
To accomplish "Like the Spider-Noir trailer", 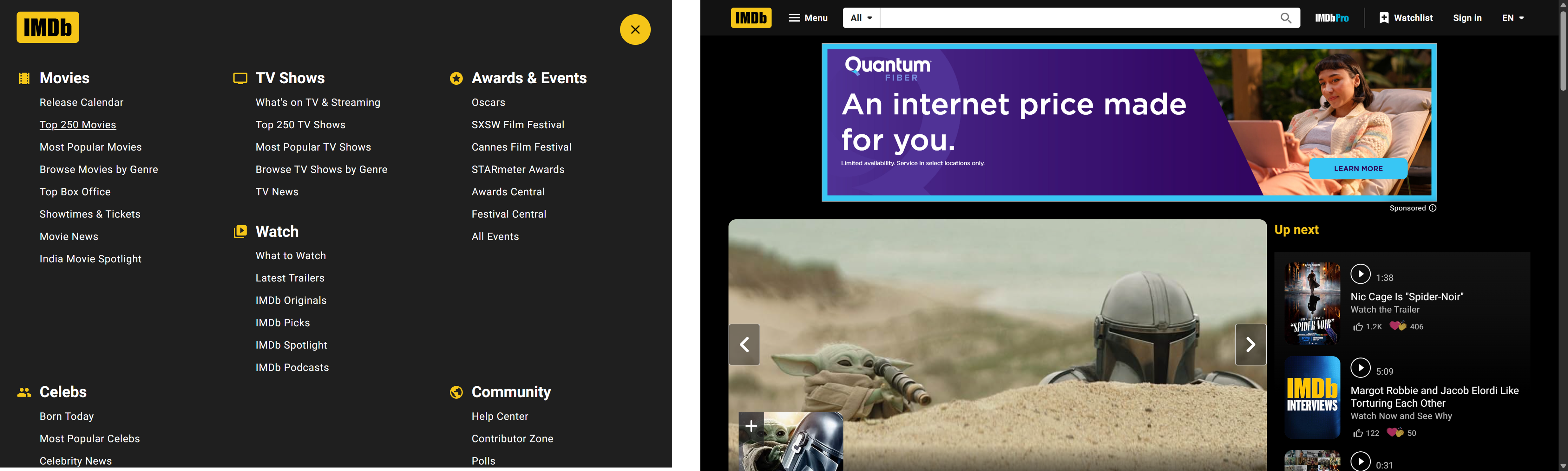I will tap(1358, 327).
